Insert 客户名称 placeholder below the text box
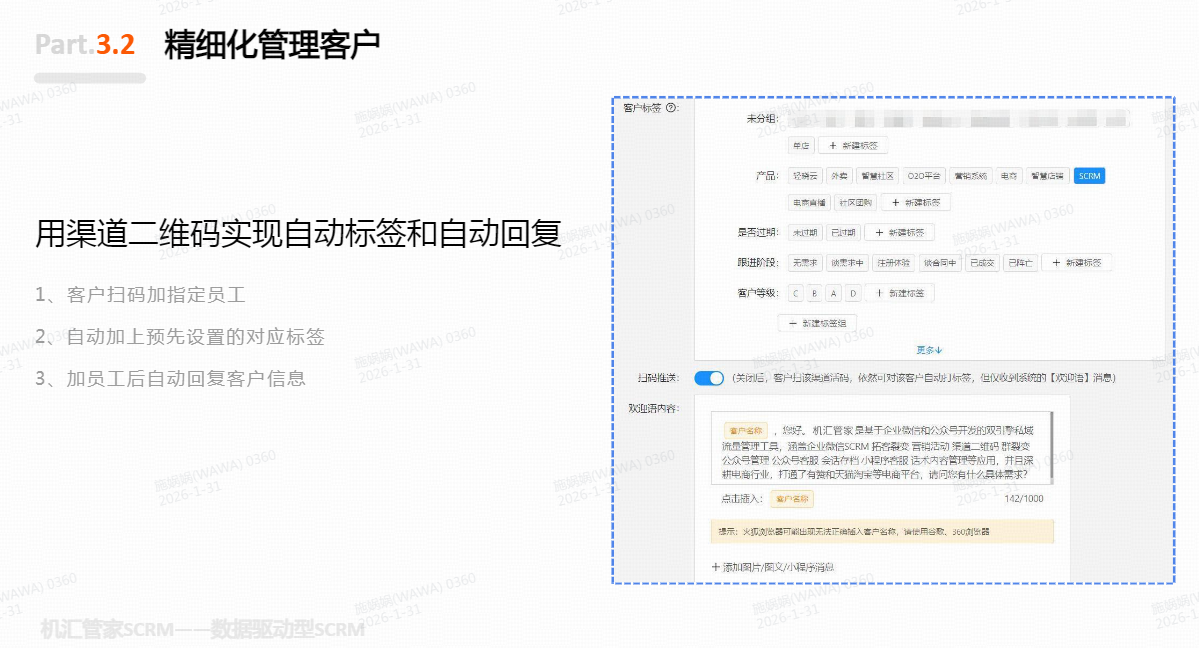 [x=793, y=498]
